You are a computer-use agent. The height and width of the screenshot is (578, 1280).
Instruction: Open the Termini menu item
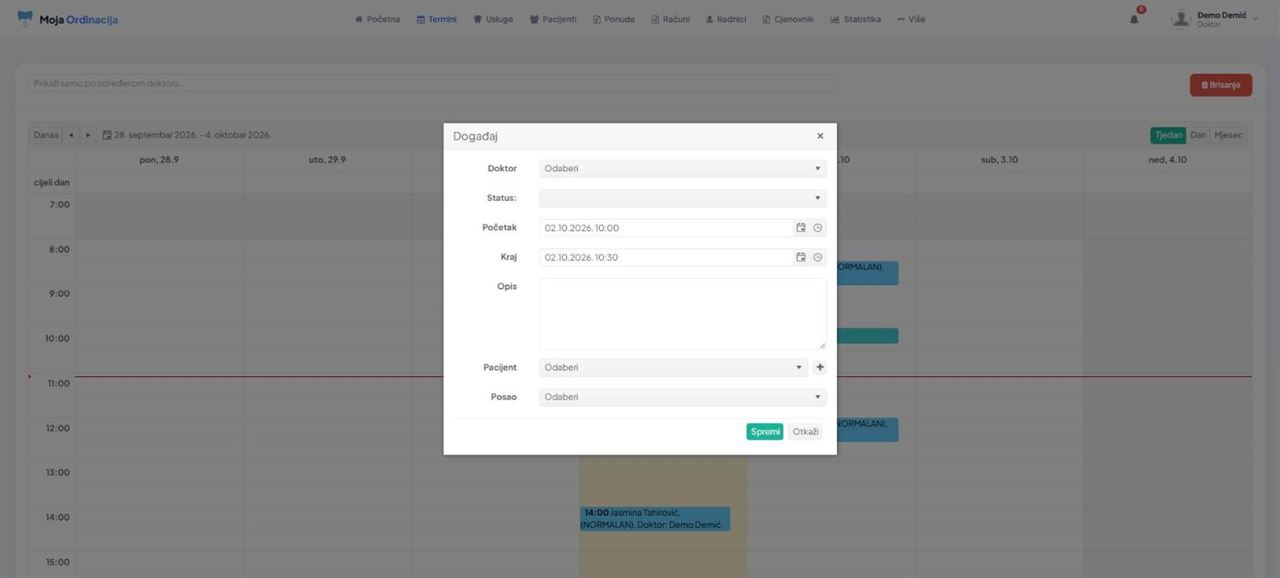(437, 19)
